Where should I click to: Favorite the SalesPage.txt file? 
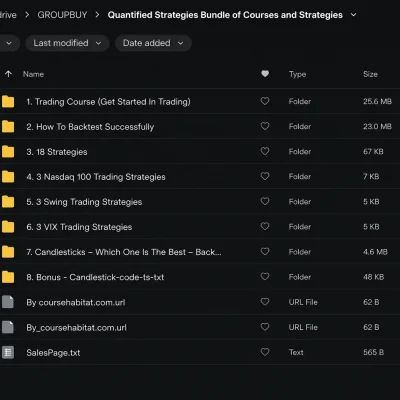[265, 352]
